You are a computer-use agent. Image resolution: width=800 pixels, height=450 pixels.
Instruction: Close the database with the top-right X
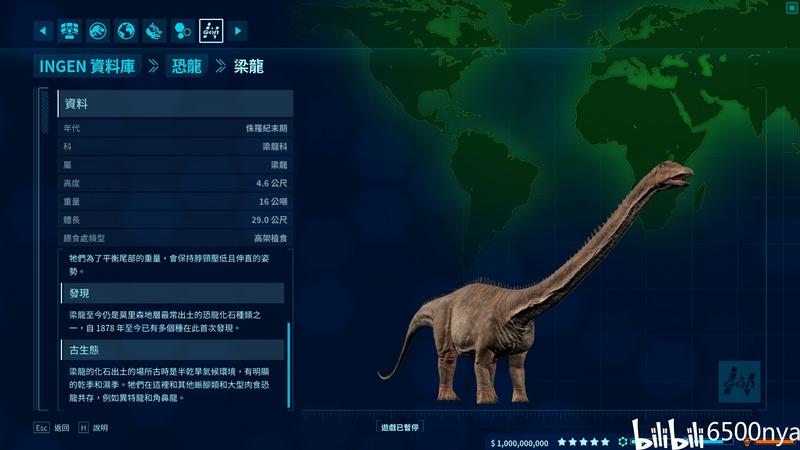click(793, 8)
